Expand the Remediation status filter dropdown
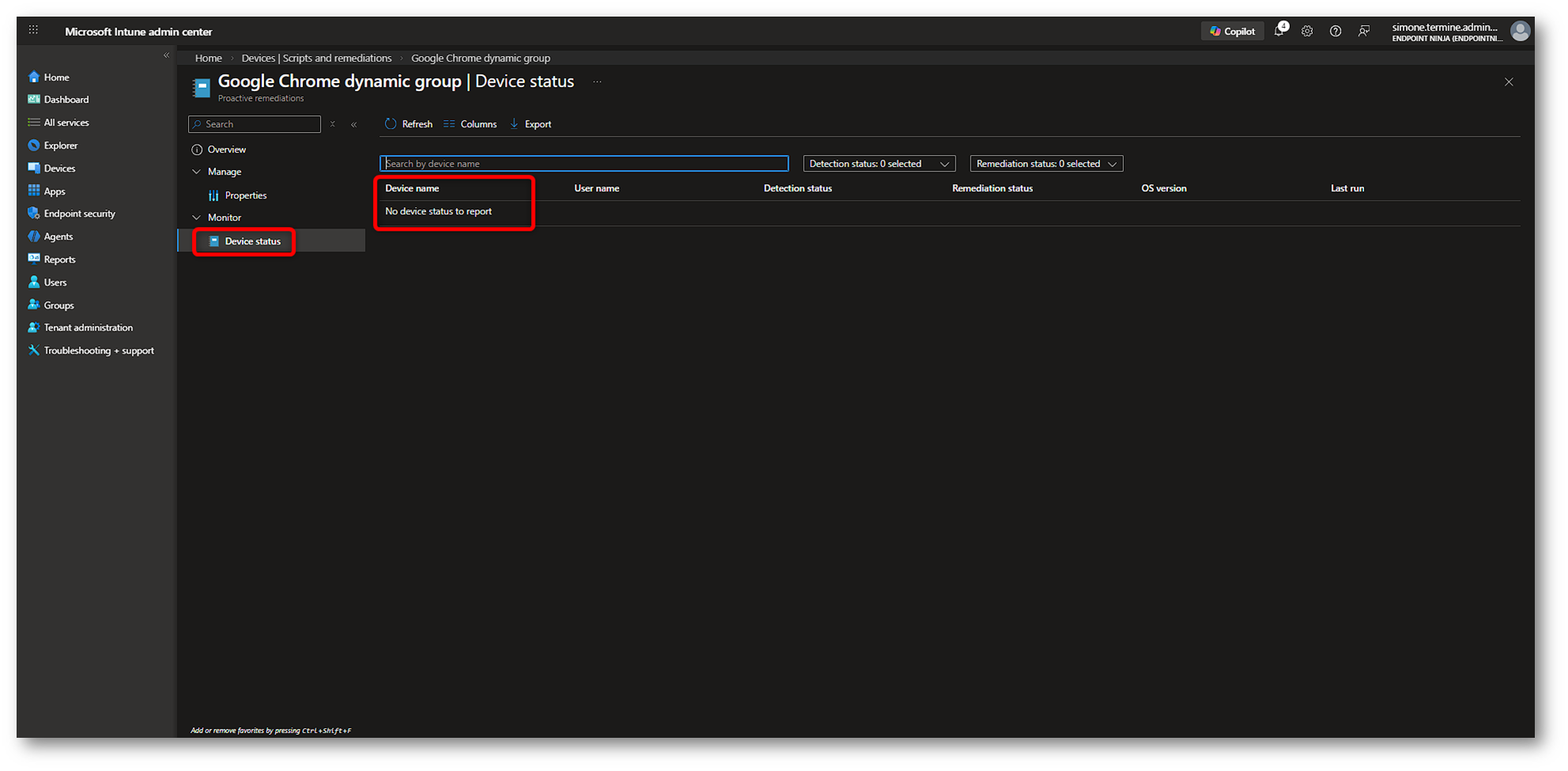The image size is (1568, 771). (1046, 164)
